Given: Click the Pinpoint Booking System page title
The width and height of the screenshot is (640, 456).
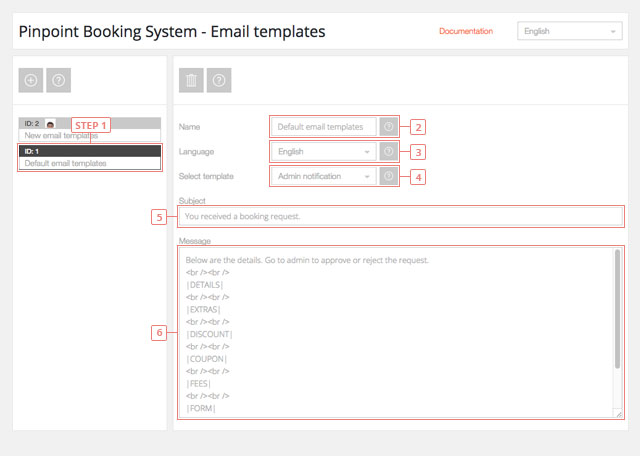Looking at the screenshot, I should pyautogui.click(x=172, y=31).
